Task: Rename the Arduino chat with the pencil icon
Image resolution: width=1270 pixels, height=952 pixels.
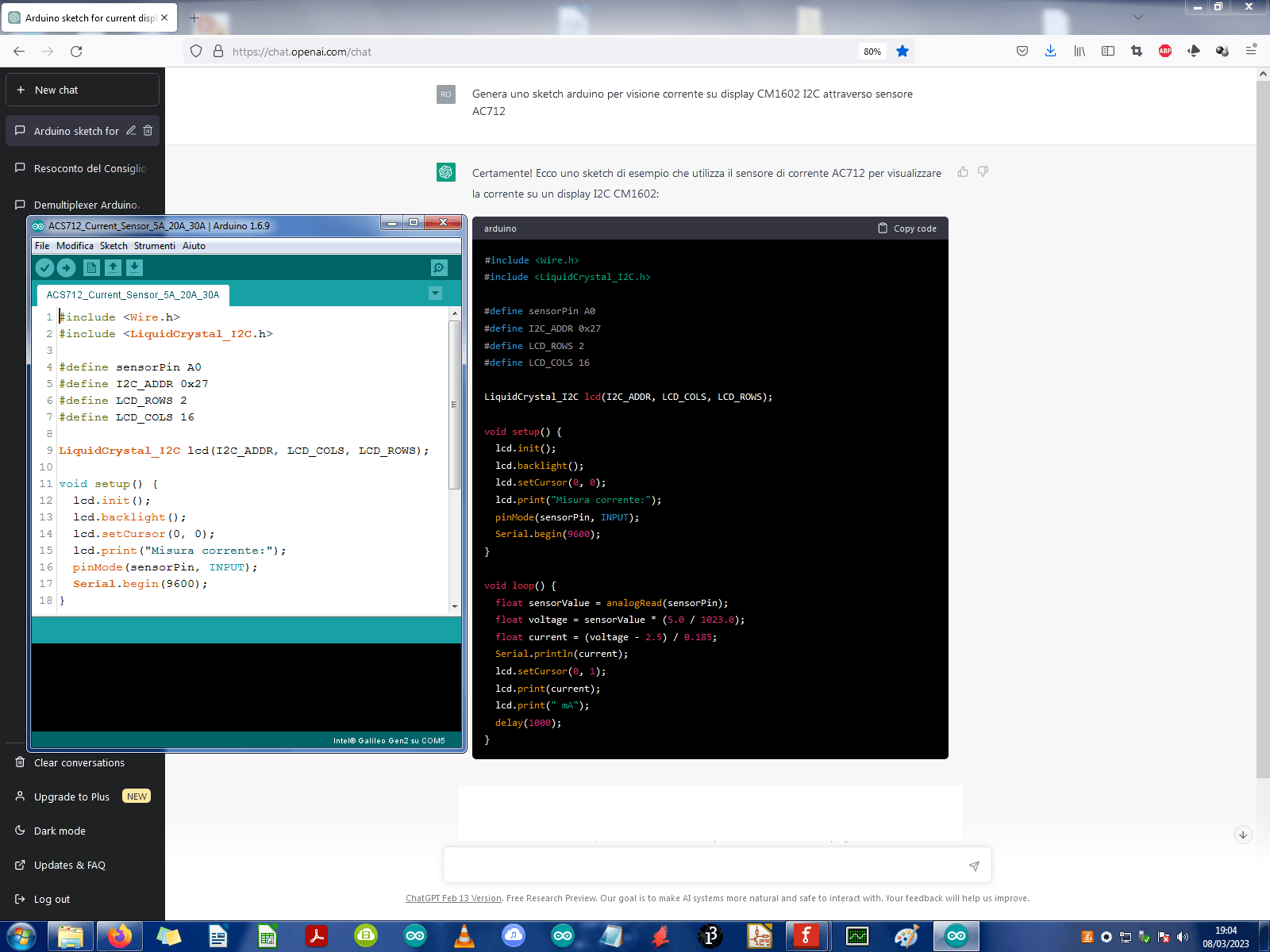Action: pyautogui.click(x=131, y=130)
